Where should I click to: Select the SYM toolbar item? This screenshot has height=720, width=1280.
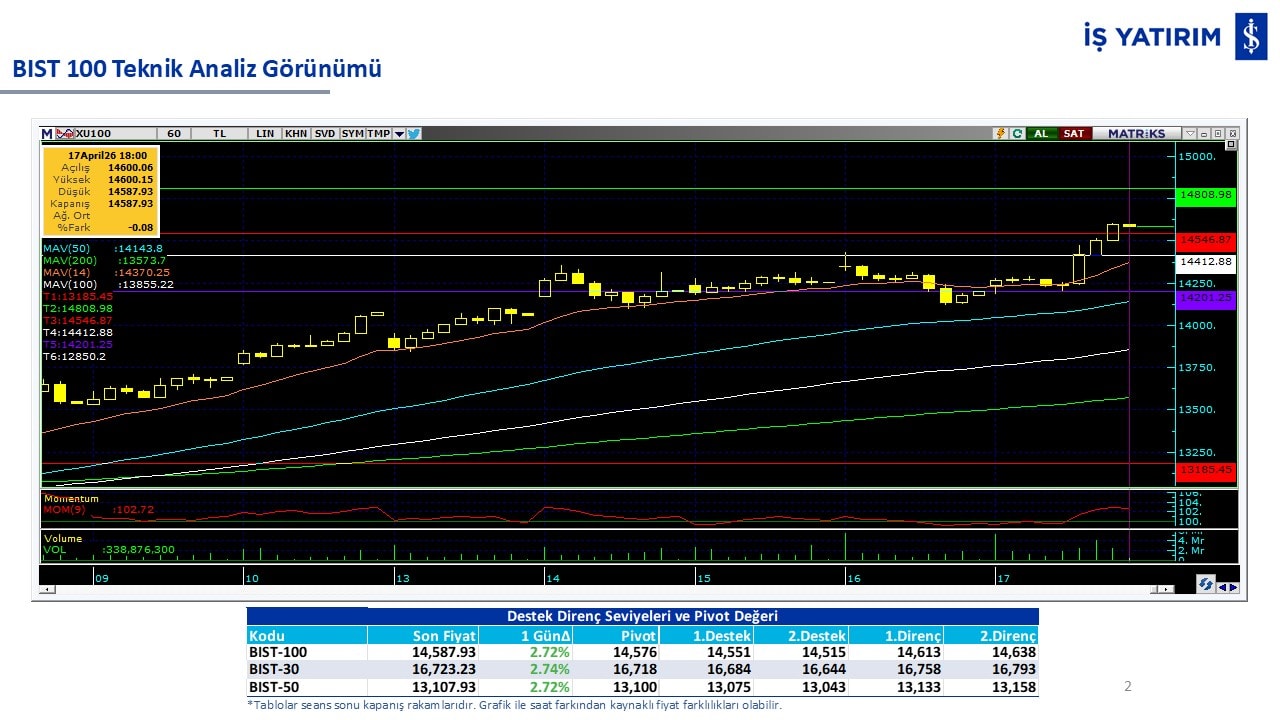pos(352,133)
